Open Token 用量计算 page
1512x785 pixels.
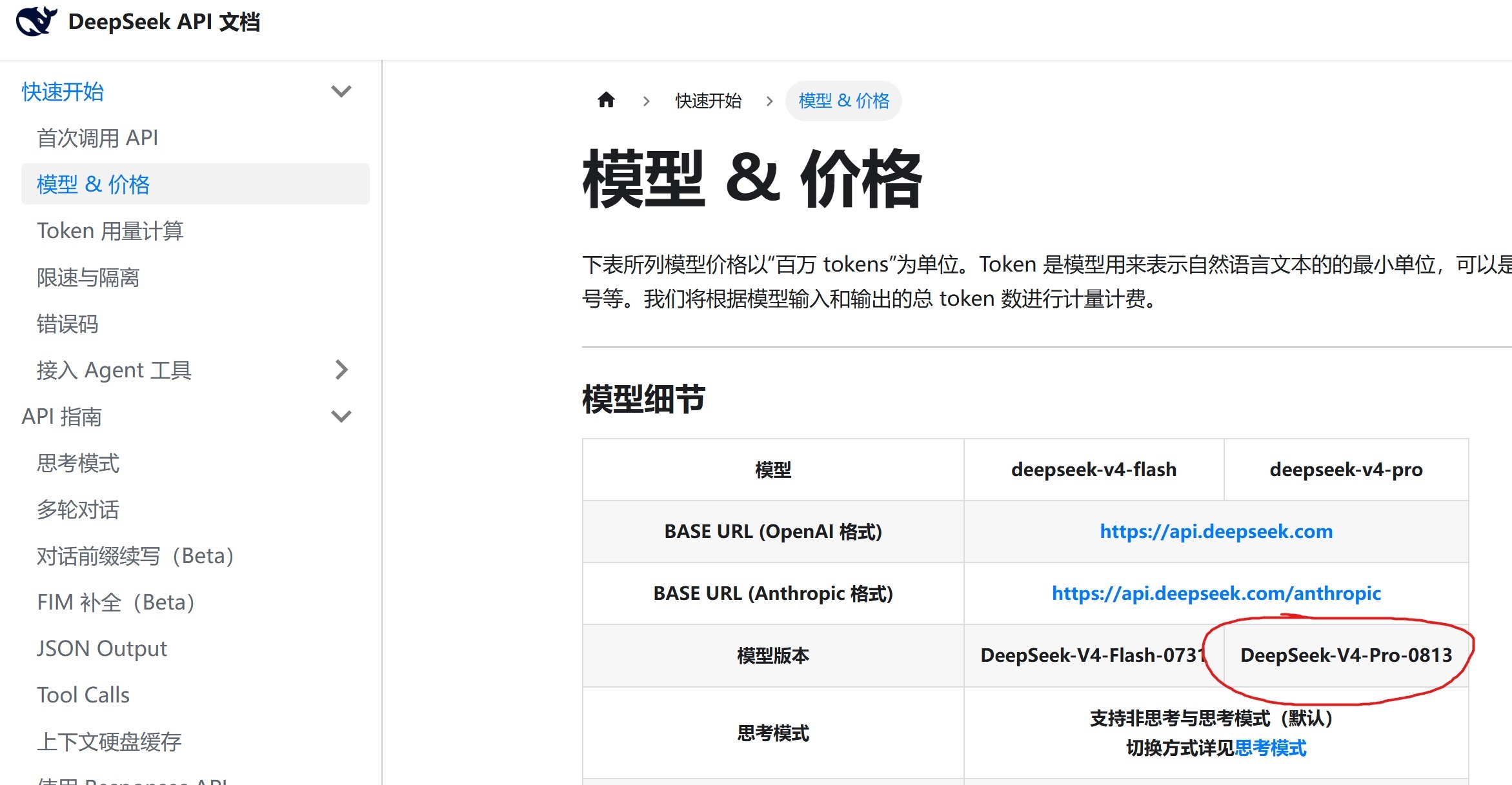tap(110, 231)
